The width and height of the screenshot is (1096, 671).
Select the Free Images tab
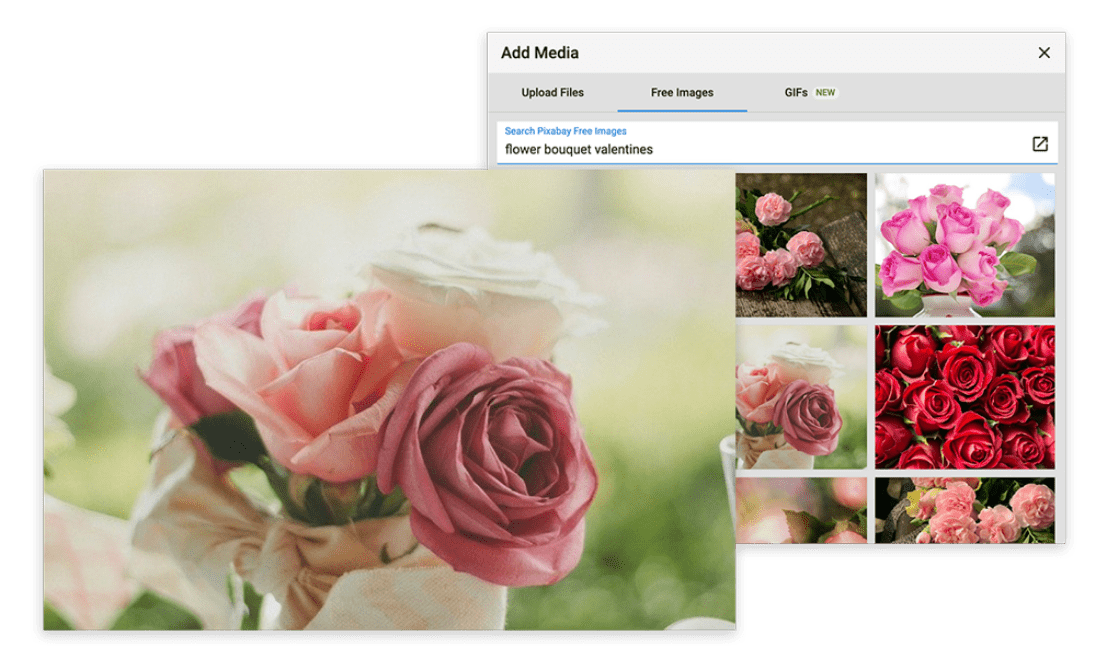point(683,91)
